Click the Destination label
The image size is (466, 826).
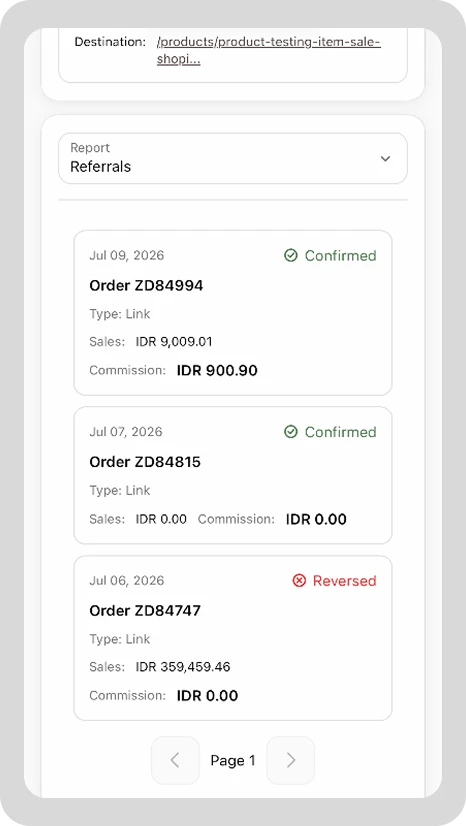tap(110, 42)
